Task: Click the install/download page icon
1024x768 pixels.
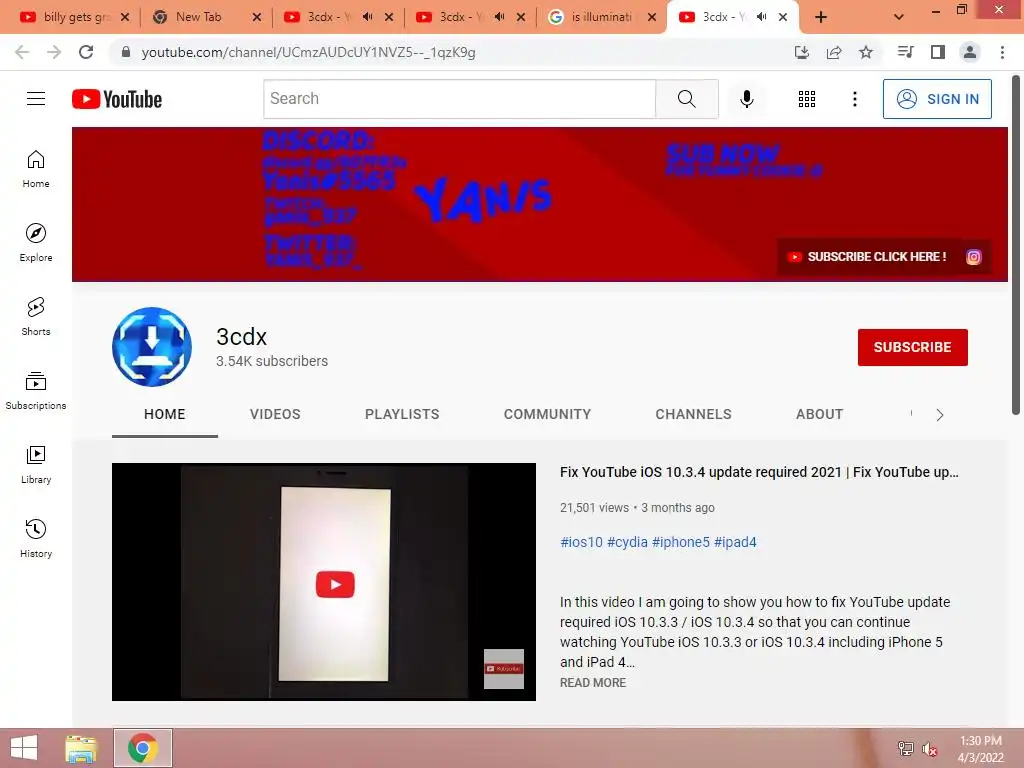Action: point(802,52)
